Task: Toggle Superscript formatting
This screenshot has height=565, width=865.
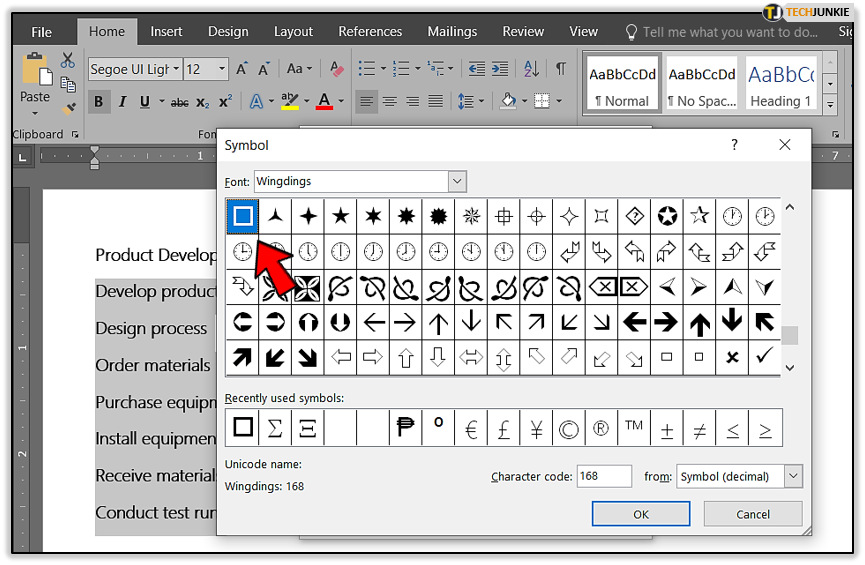Action: (x=225, y=102)
